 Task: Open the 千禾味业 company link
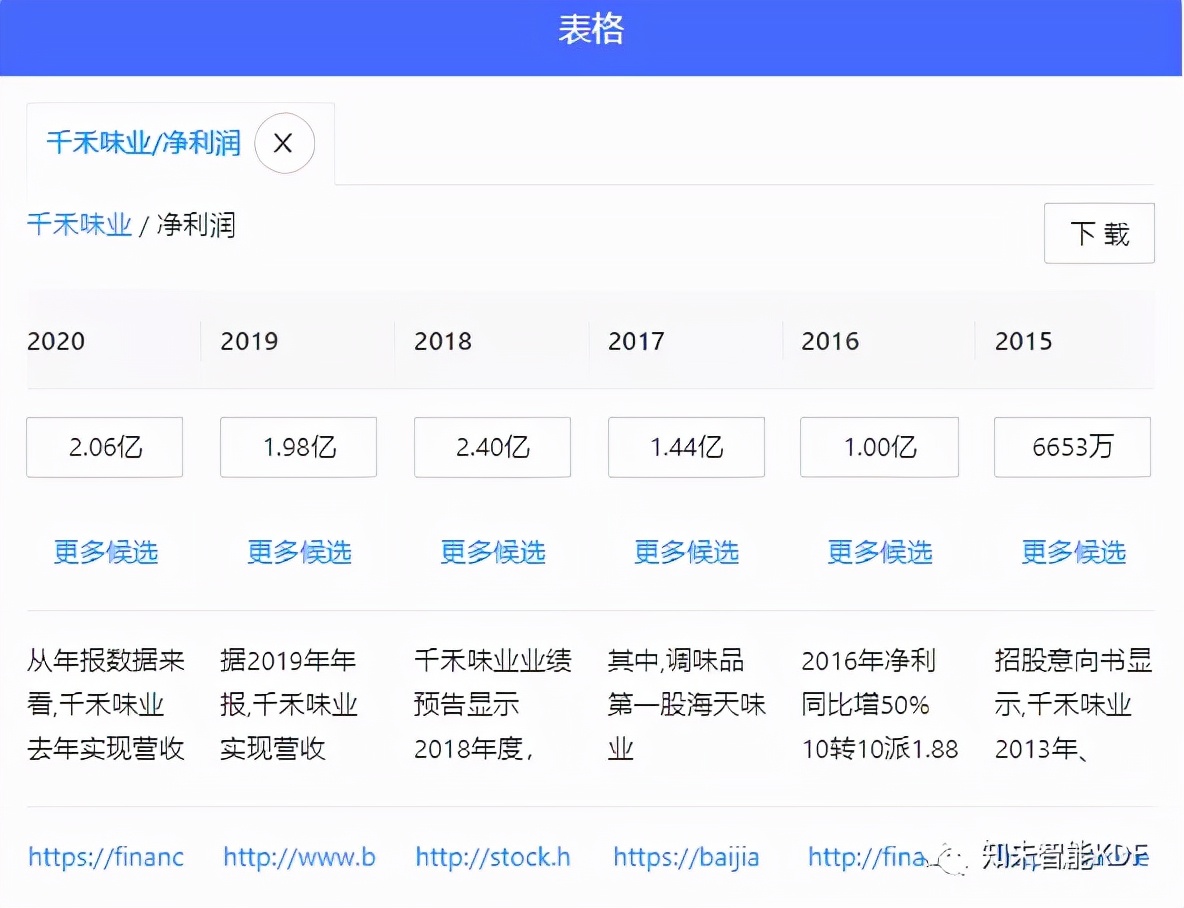(79, 225)
